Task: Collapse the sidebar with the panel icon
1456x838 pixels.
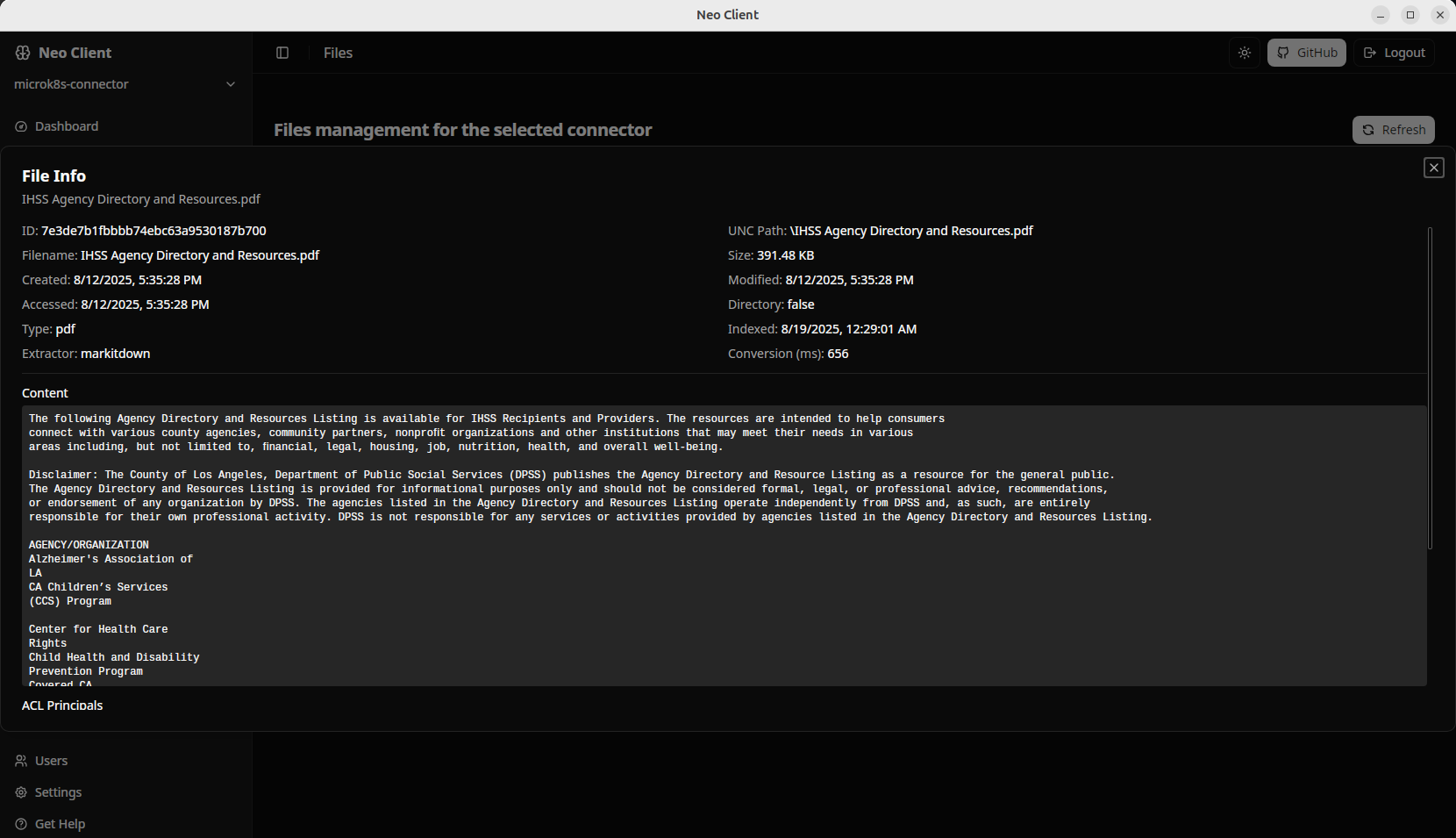Action: coord(282,53)
